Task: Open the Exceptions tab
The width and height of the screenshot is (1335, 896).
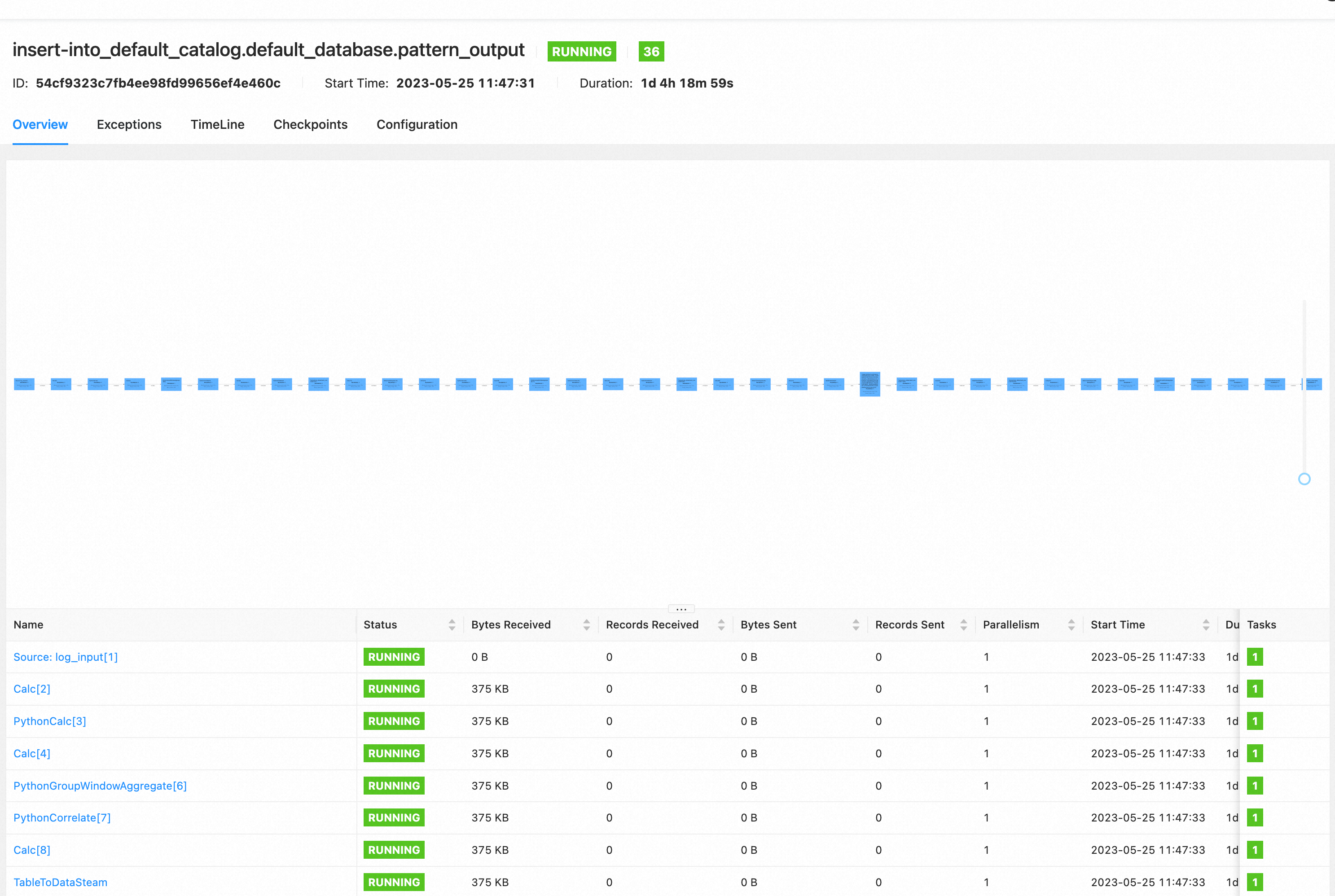Action: [x=129, y=125]
